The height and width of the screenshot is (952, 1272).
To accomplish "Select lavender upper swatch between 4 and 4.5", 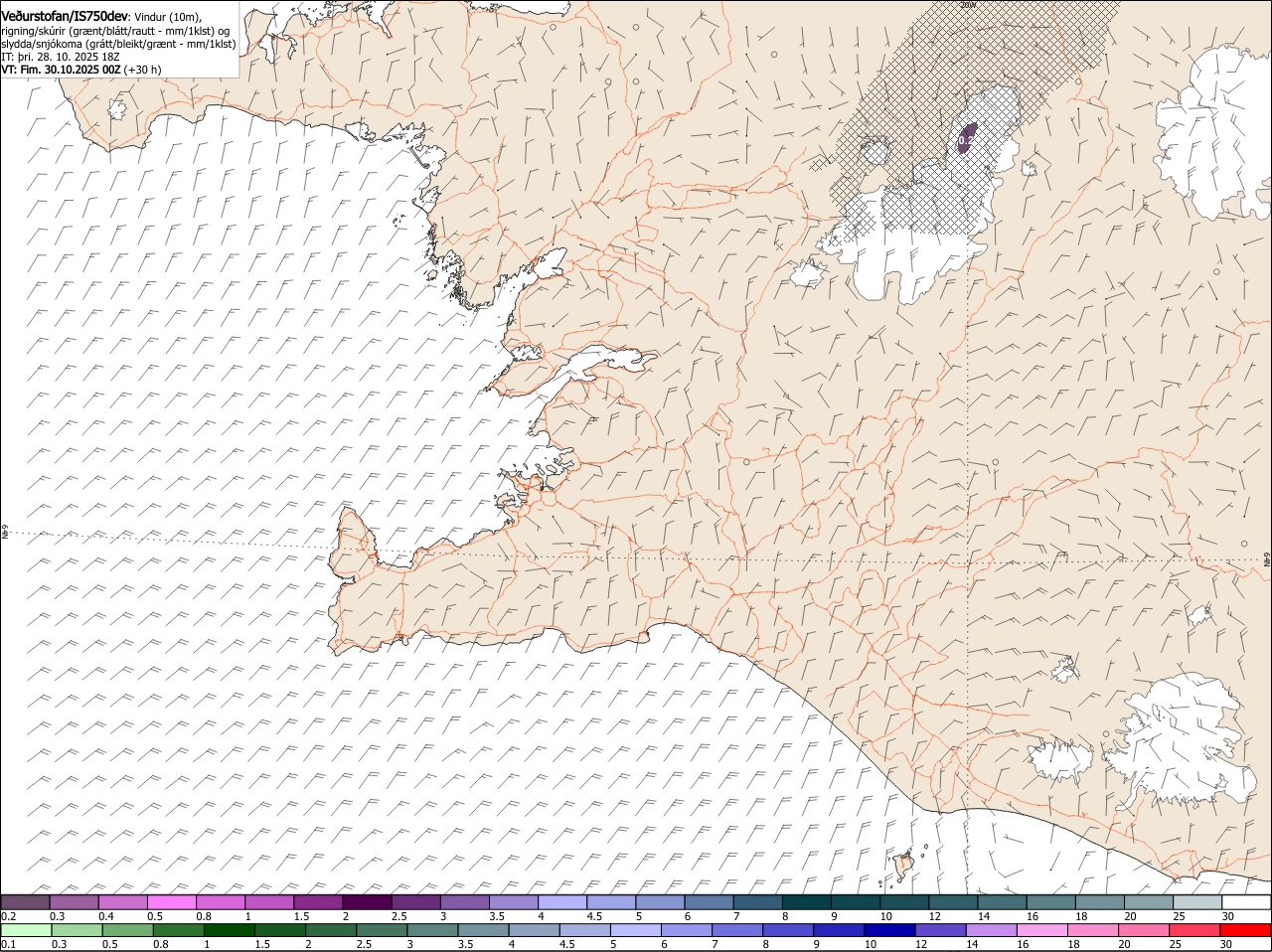I will pos(561,902).
